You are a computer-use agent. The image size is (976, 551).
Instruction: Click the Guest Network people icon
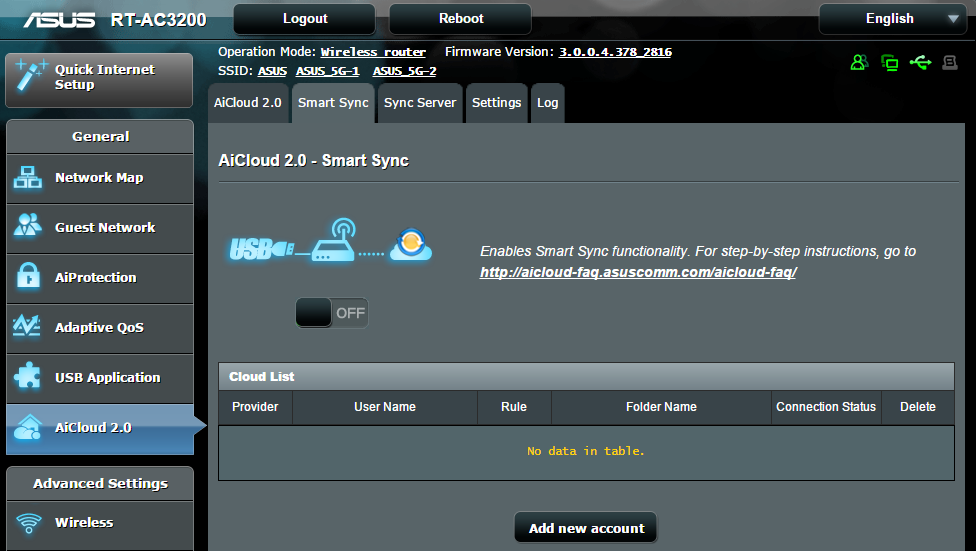28,225
